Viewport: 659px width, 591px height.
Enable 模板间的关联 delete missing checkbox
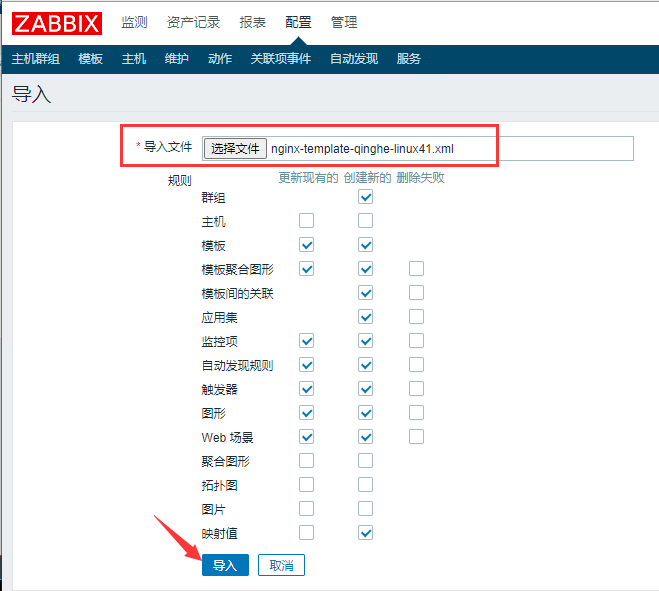pyautogui.click(x=416, y=293)
